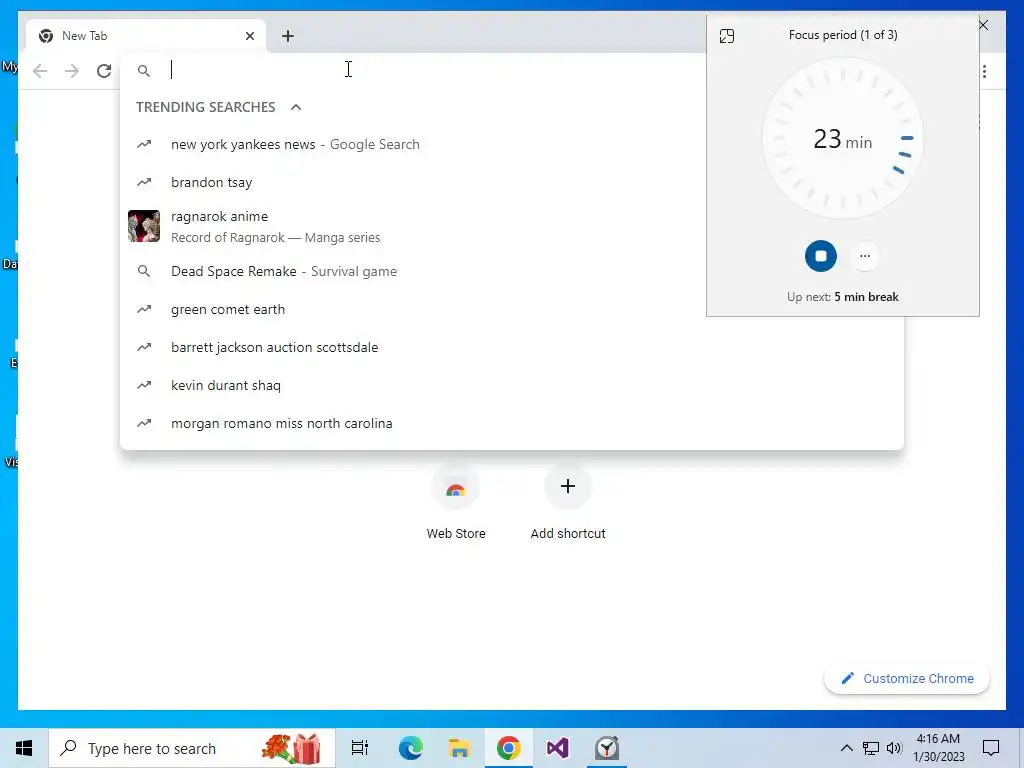Click the 23 min circular timer dial

[x=842, y=138]
